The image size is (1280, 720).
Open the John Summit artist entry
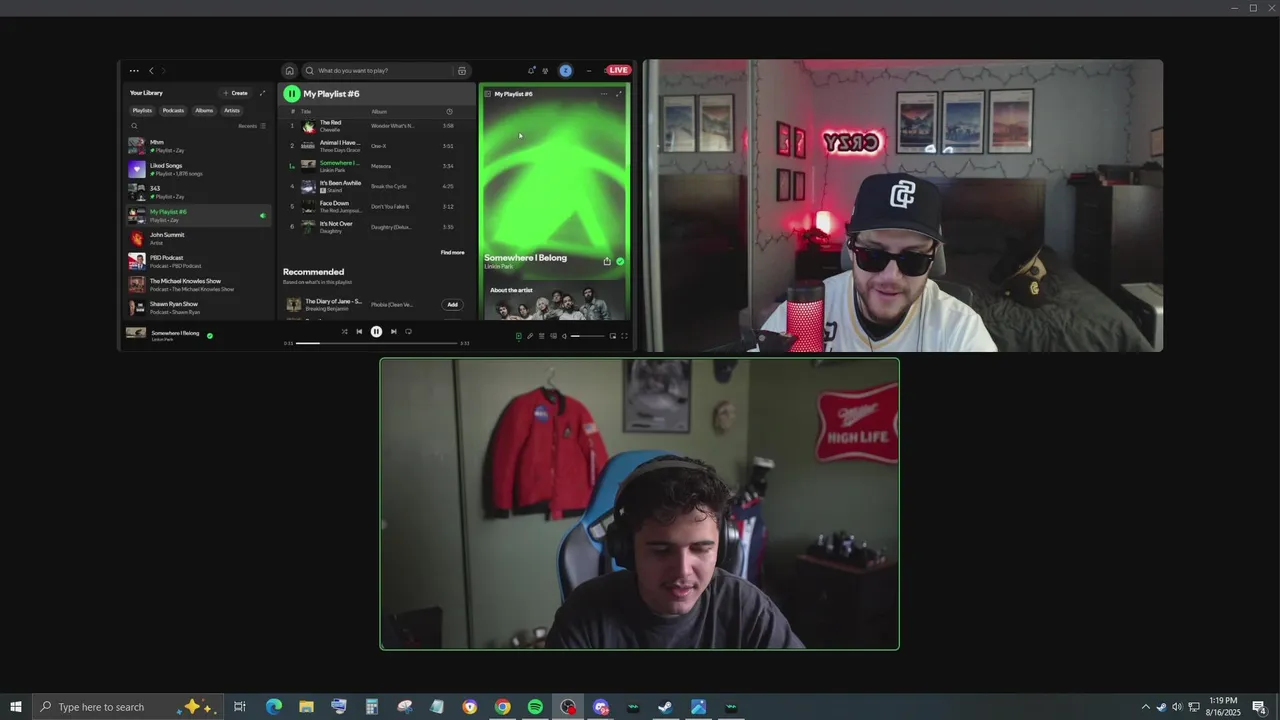pos(199,238)
